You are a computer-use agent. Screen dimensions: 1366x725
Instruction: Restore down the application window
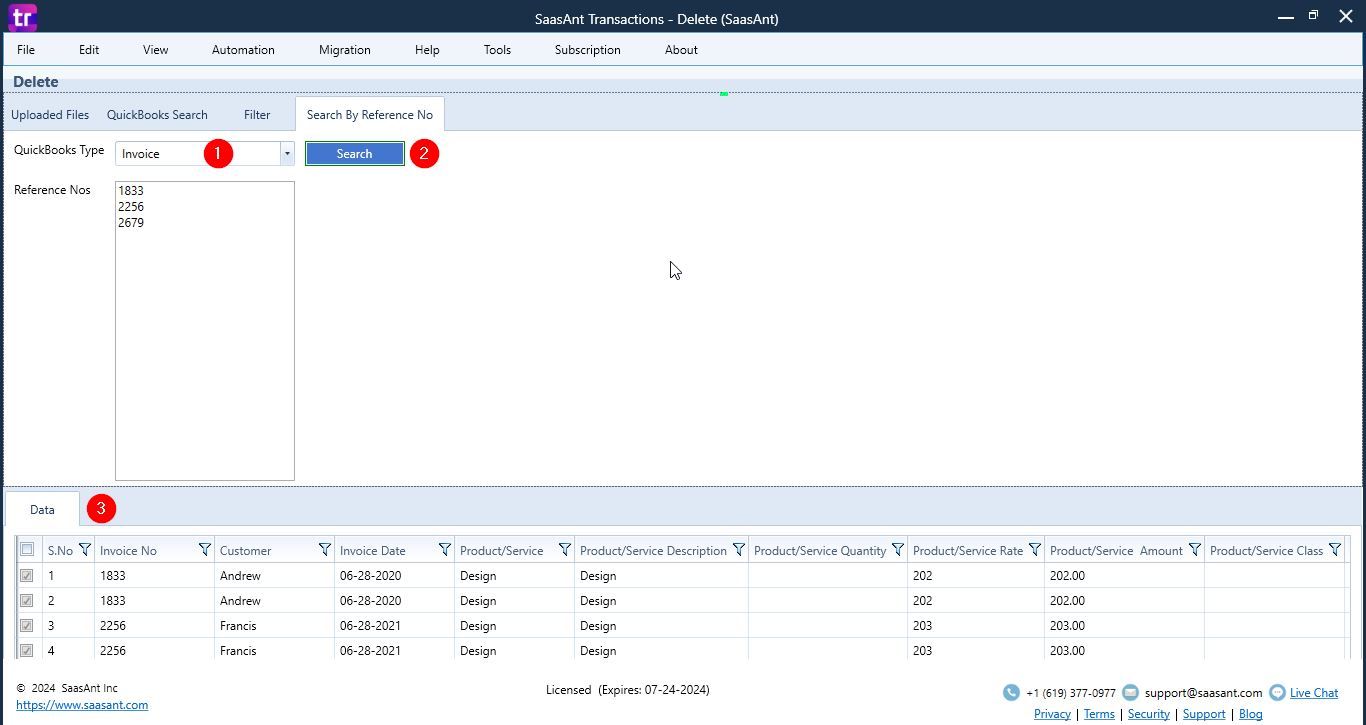tap(1314, 16)
